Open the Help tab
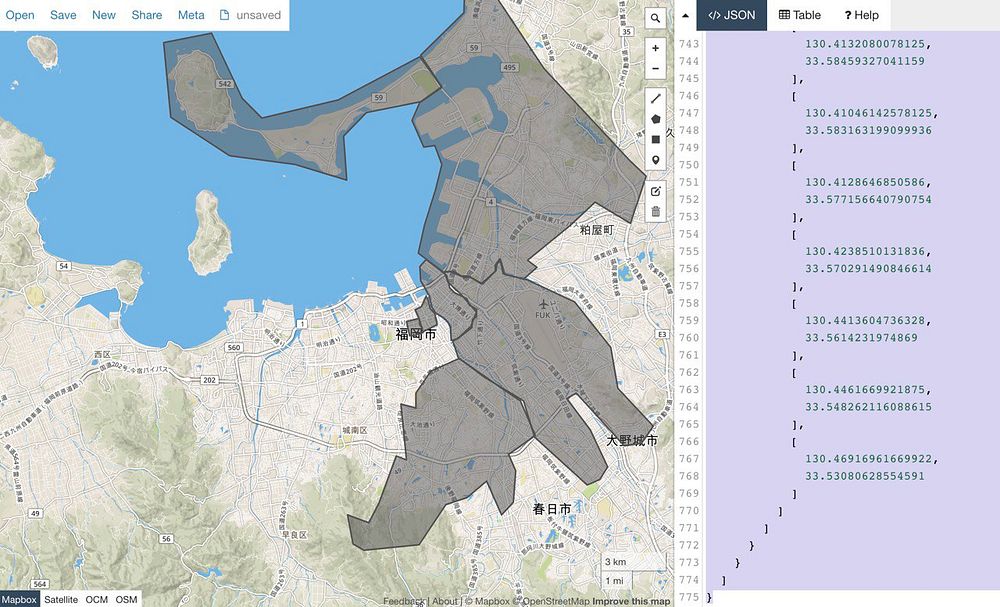Screen dimensions: 1000x607 (x=862, y=15)
